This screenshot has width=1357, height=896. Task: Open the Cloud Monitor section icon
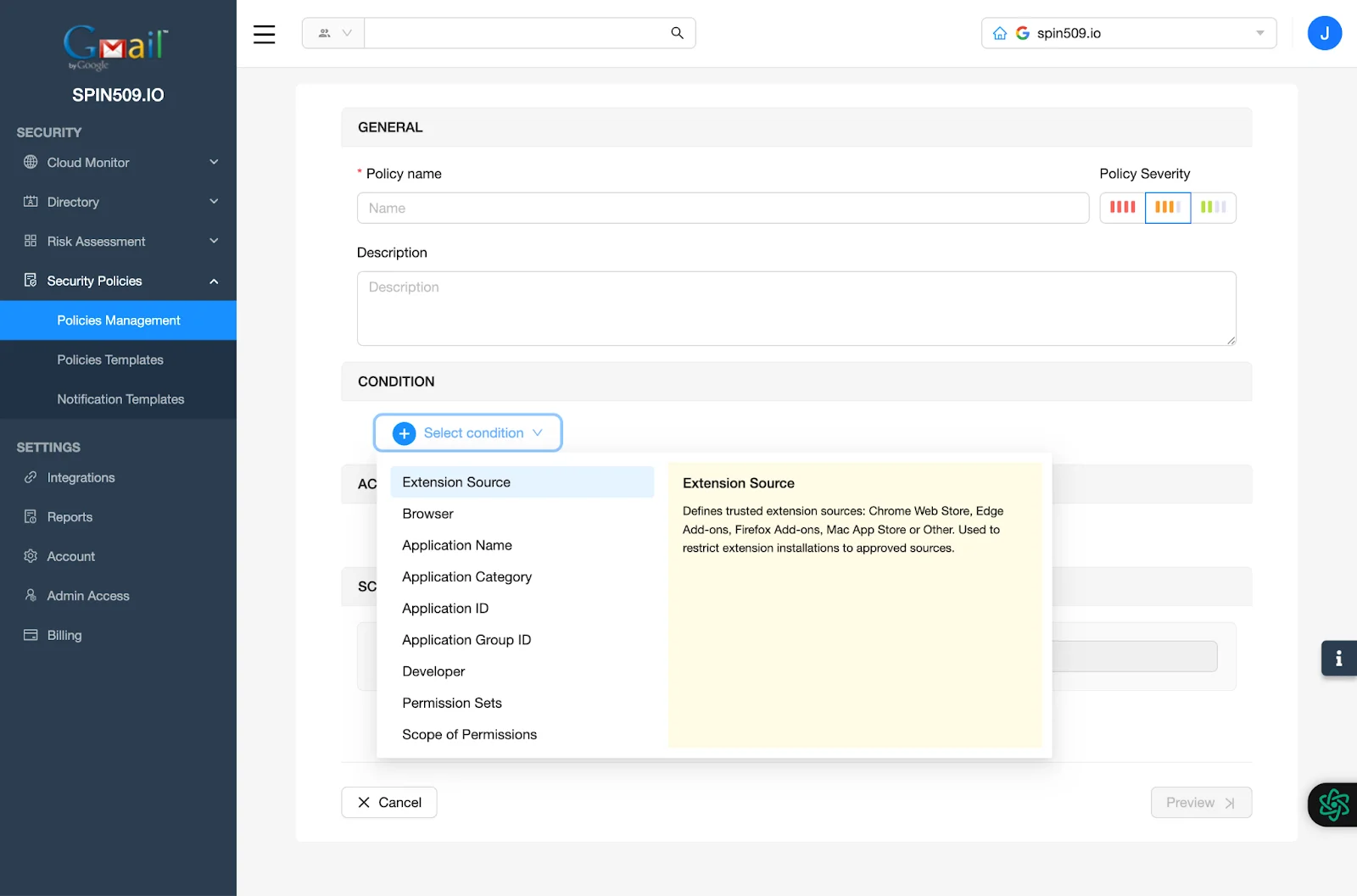[x=31, y=162]
